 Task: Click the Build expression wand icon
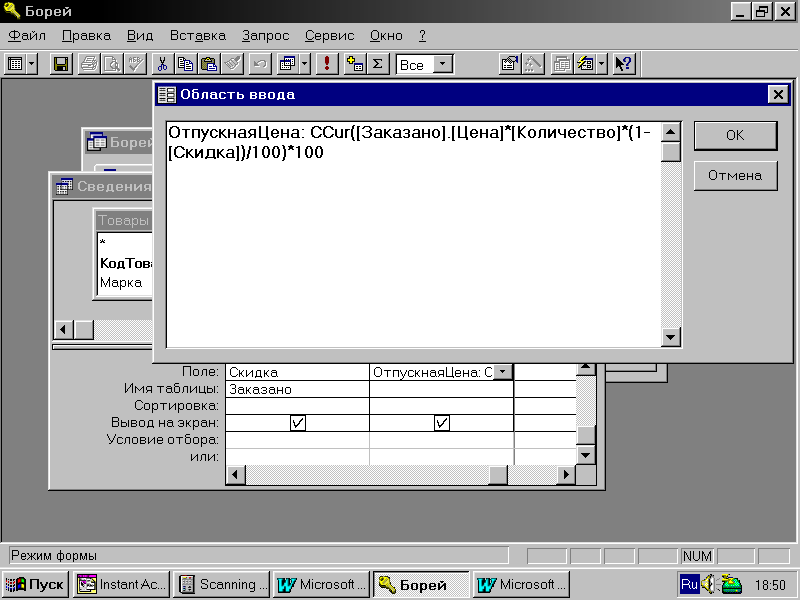(x=533, y=64)
